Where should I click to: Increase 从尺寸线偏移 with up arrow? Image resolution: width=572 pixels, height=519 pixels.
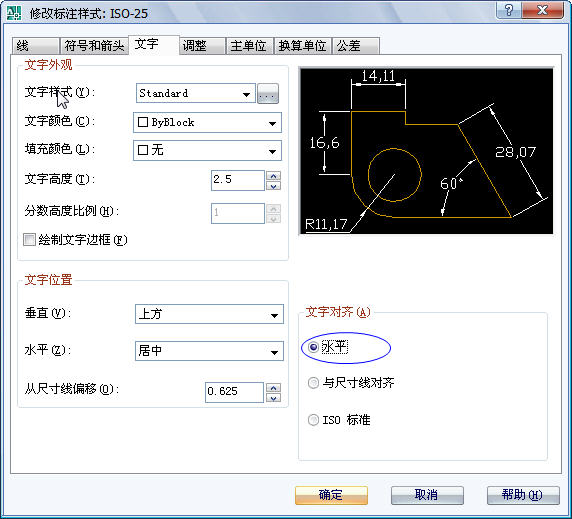point(274,387)
